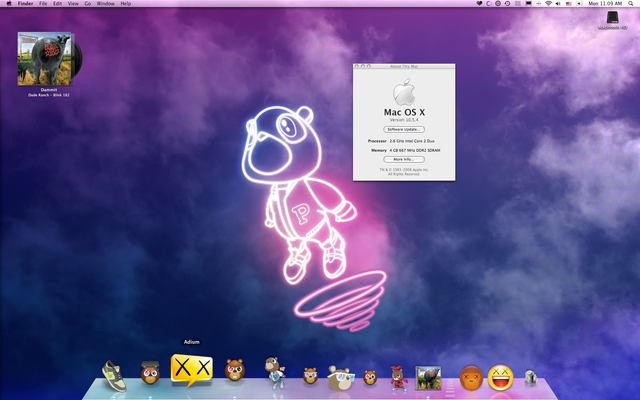Open the Finder menu
This screenshot has height=400, width=640.
pos(25,3)
